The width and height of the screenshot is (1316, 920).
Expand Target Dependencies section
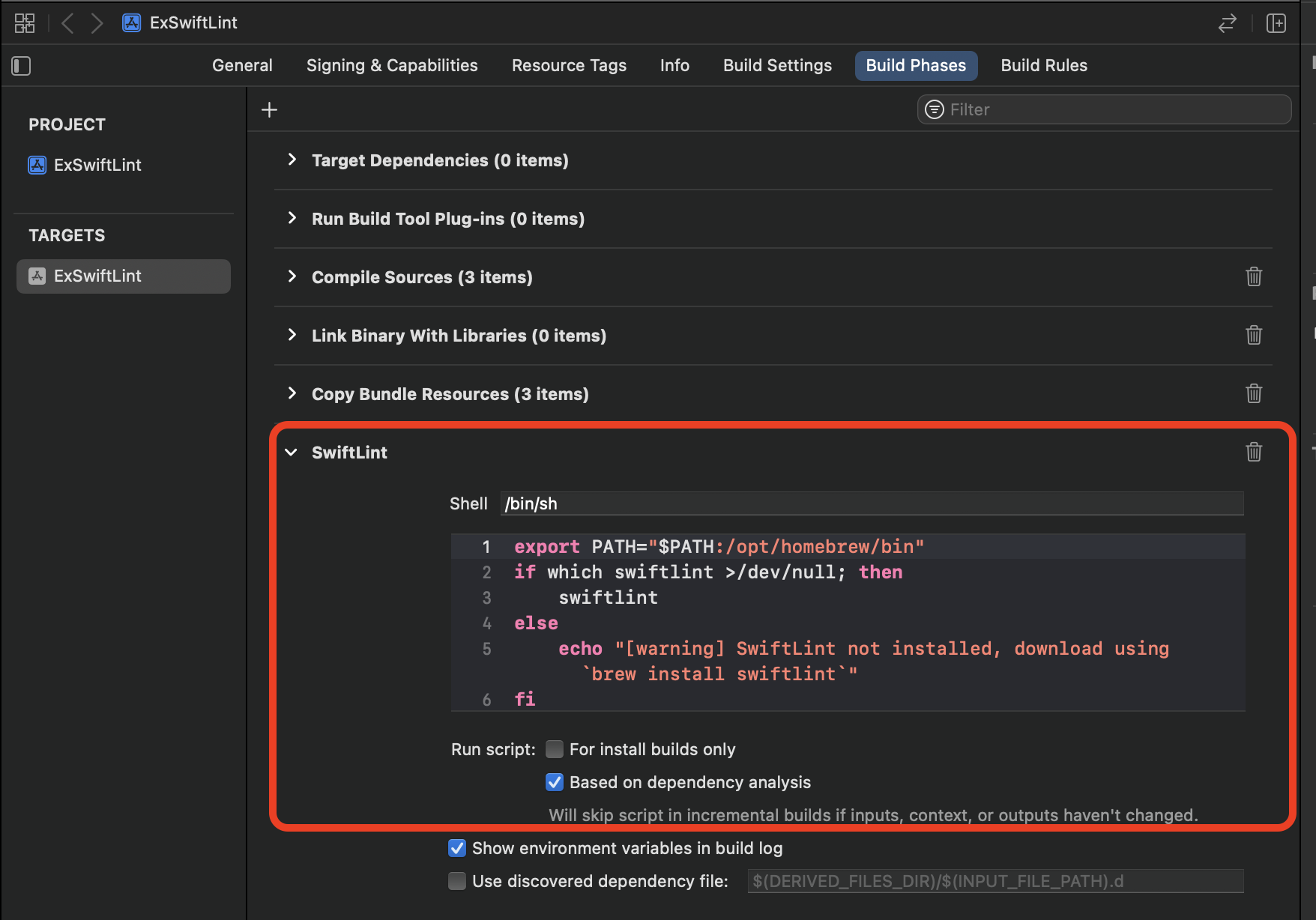(x=292, y=160)
